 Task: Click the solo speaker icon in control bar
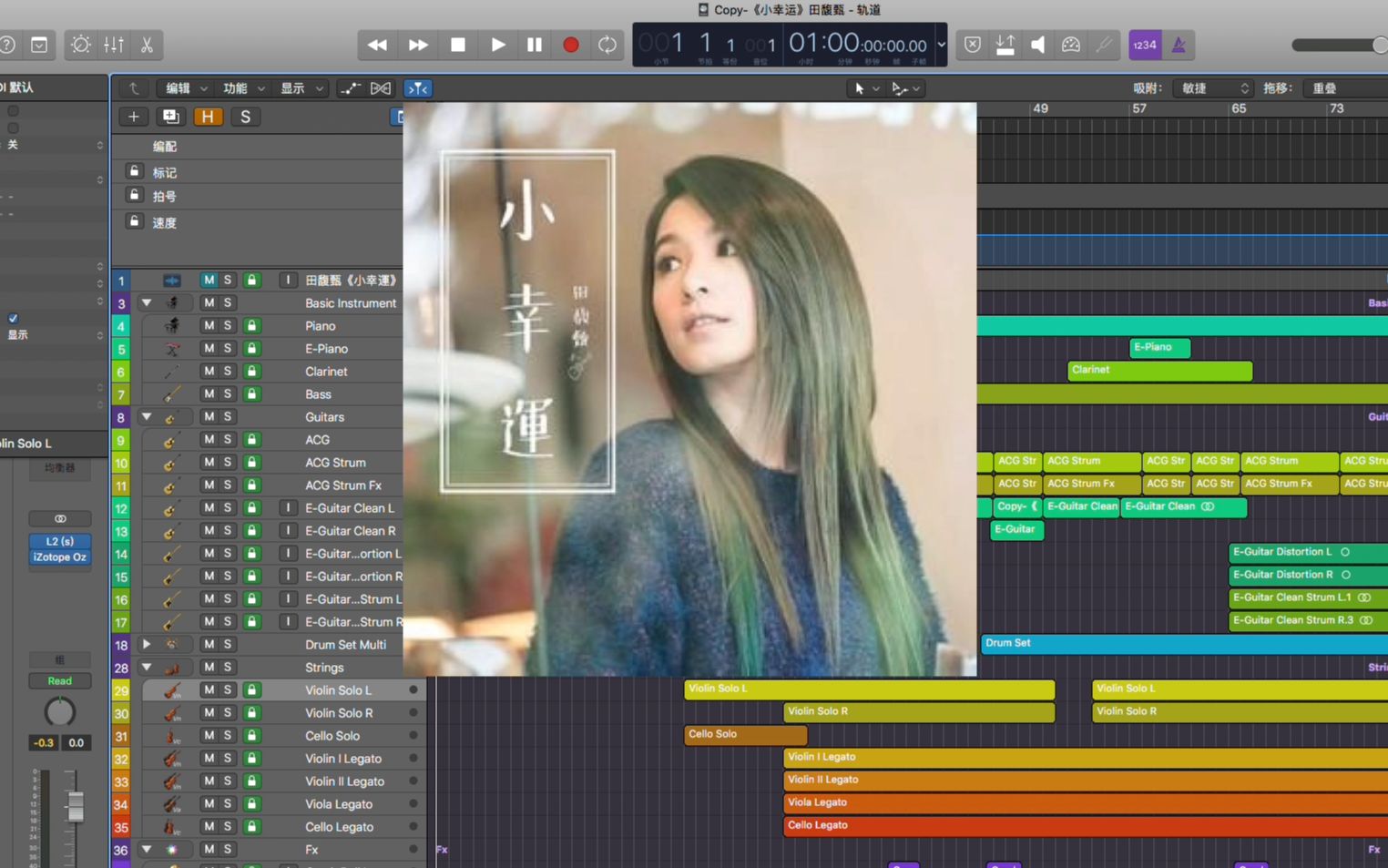tap(1037, 45)
